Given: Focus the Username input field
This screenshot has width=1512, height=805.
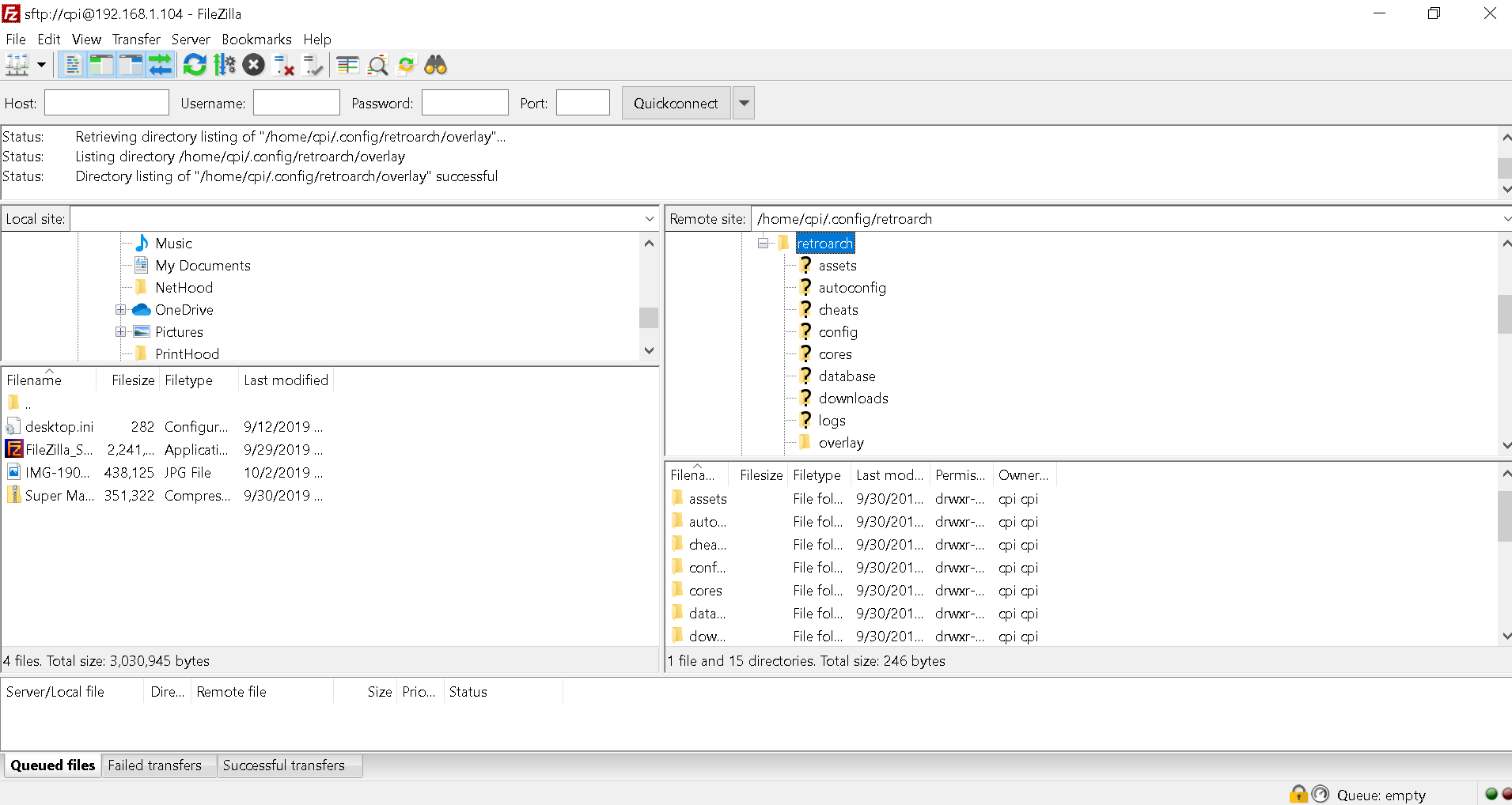Looking at the screenshot, I should (x=297, y=103).
